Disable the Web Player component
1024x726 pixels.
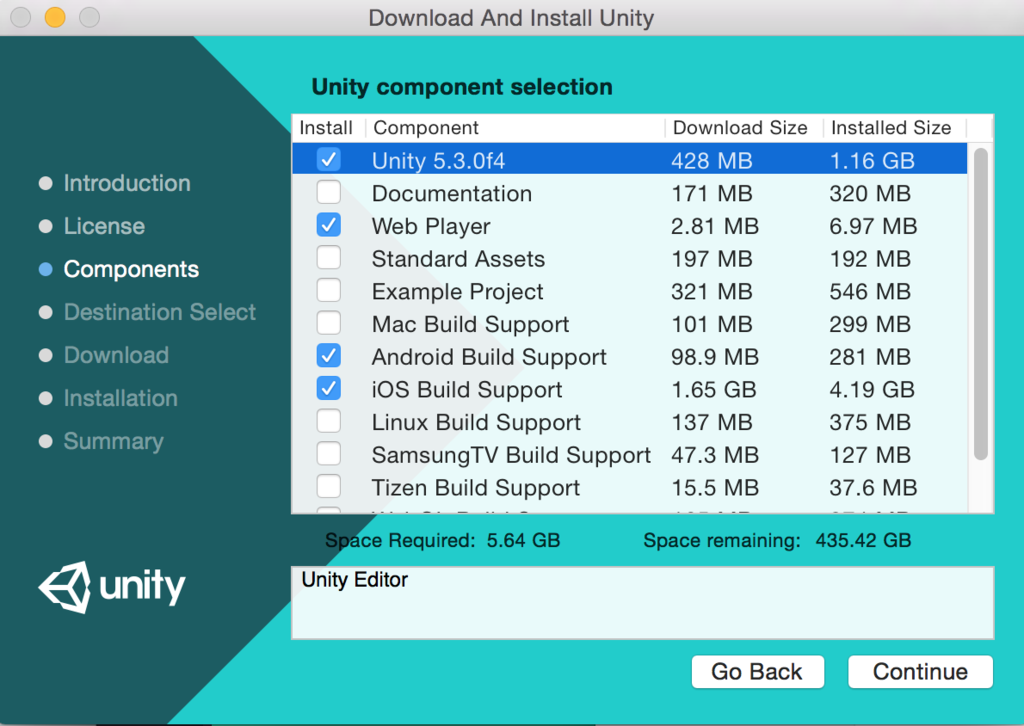[x=328, y=224]
